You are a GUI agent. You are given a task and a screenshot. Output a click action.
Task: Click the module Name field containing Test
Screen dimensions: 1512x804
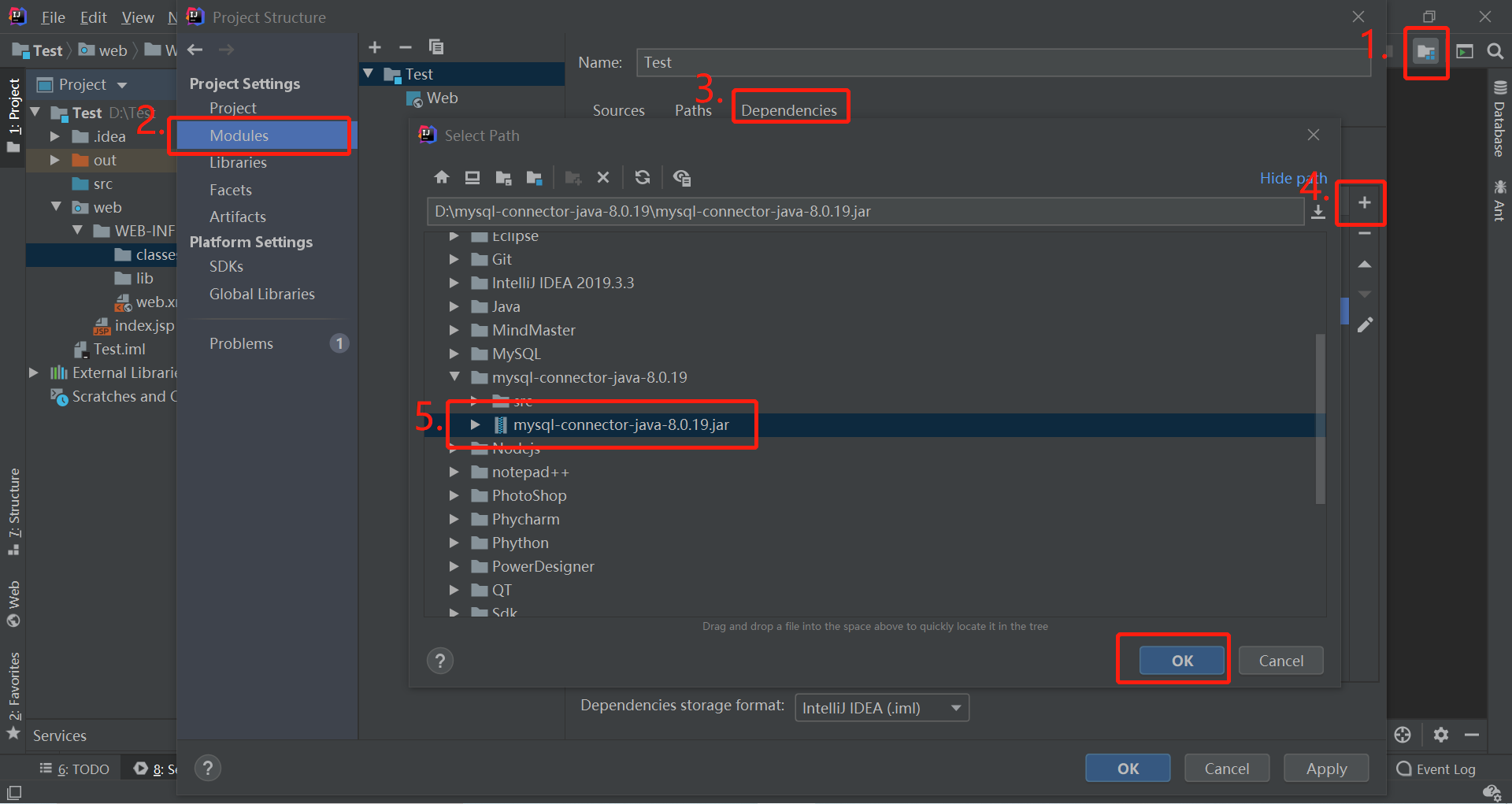(1003, 62)
